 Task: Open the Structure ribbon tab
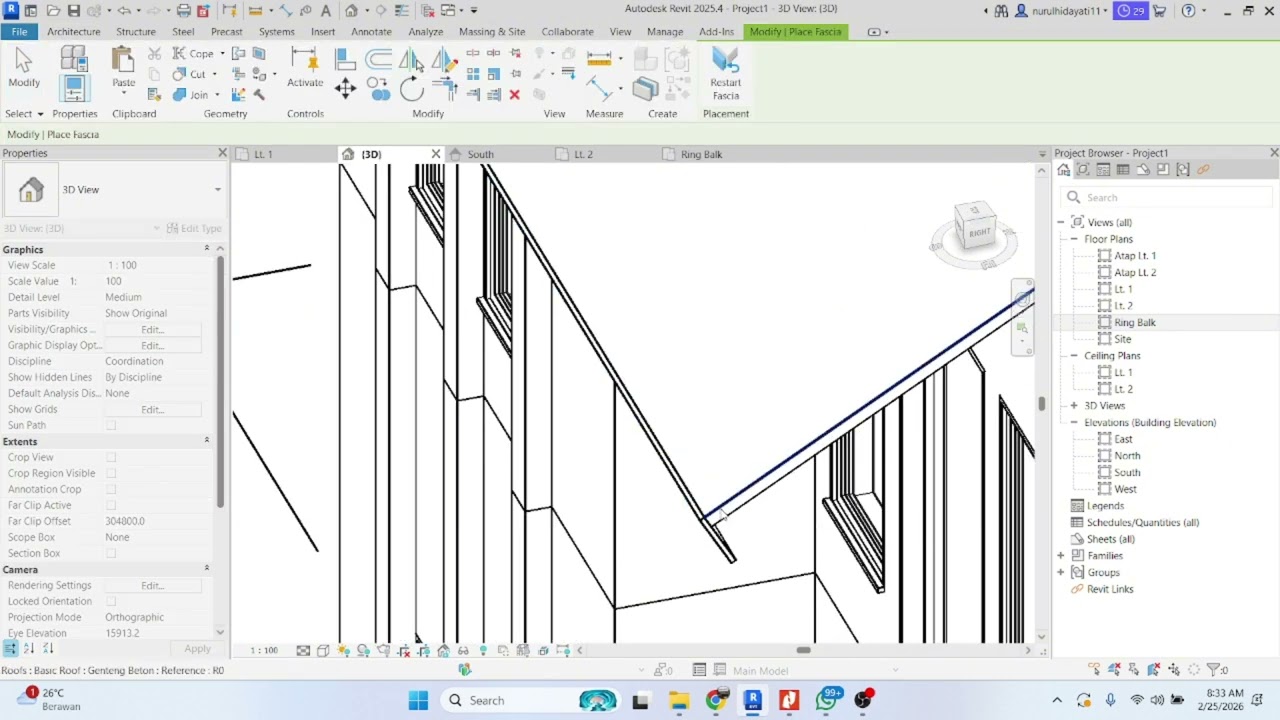pyautogui.click(x=136, y=32)
